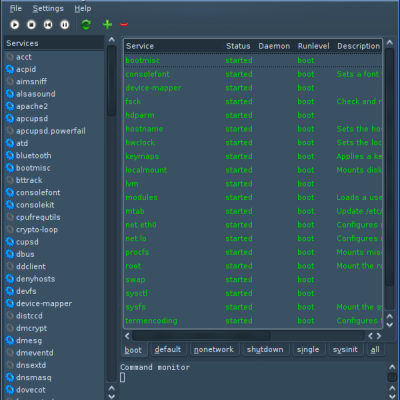Screen dimensions: 400x400
Task: Click the gear icon beside denyhosts
Action: tap(10, 279)
